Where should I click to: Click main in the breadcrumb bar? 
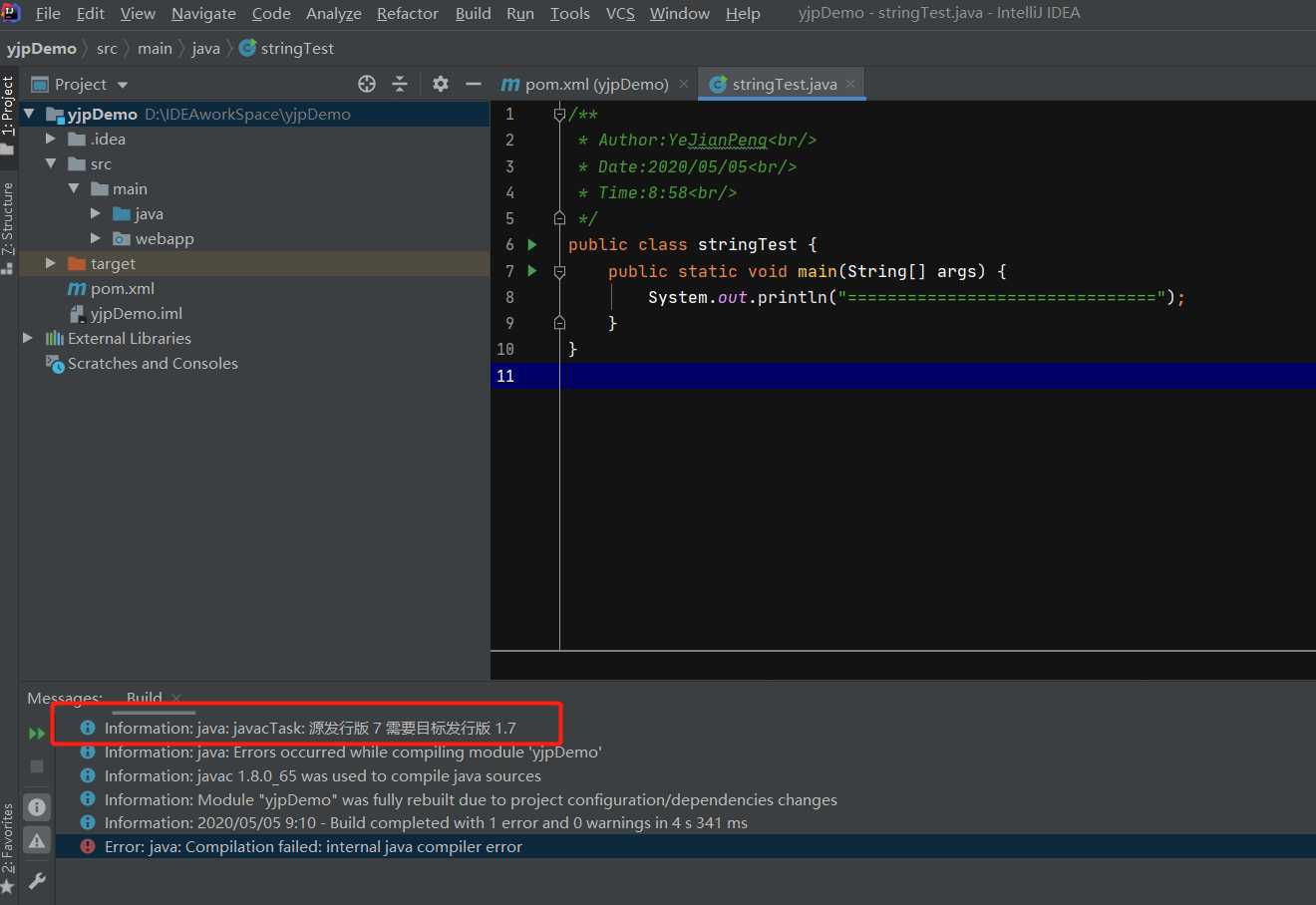[x=155, y=48]
